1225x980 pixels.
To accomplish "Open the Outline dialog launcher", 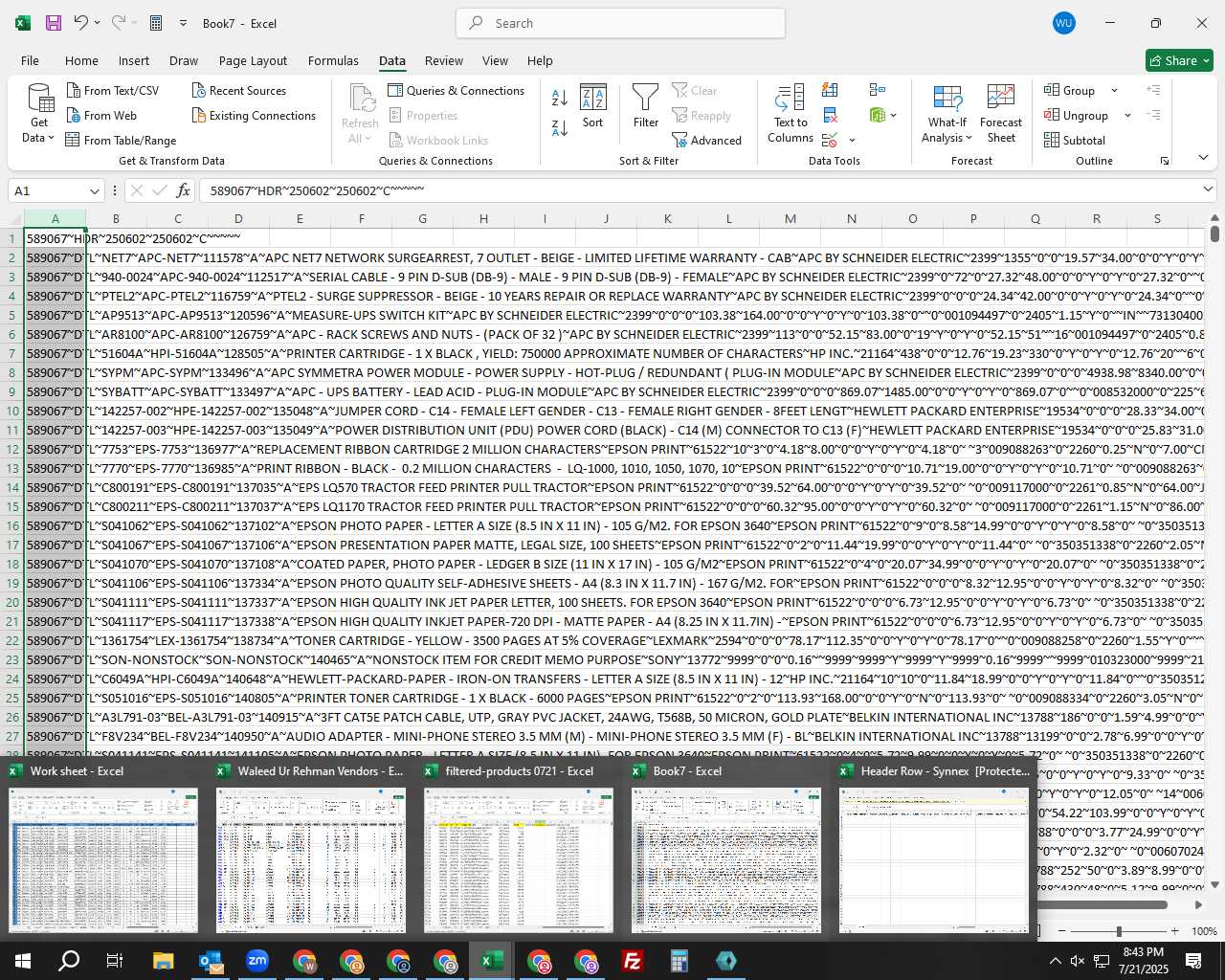I will (1165, 161).
